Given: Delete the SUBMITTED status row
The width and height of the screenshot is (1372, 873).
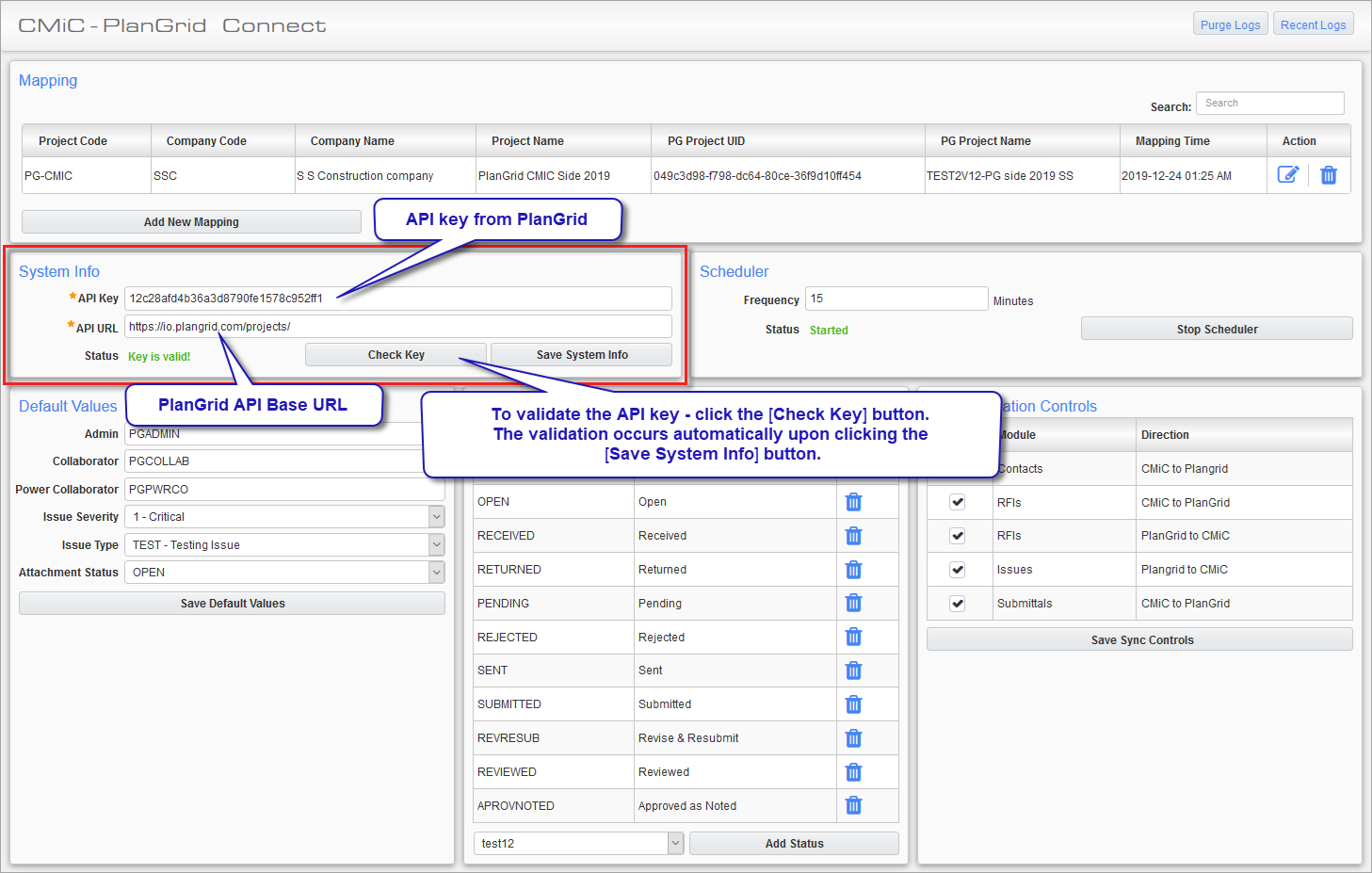Looking at the screenshot, I should pos(853,704).
